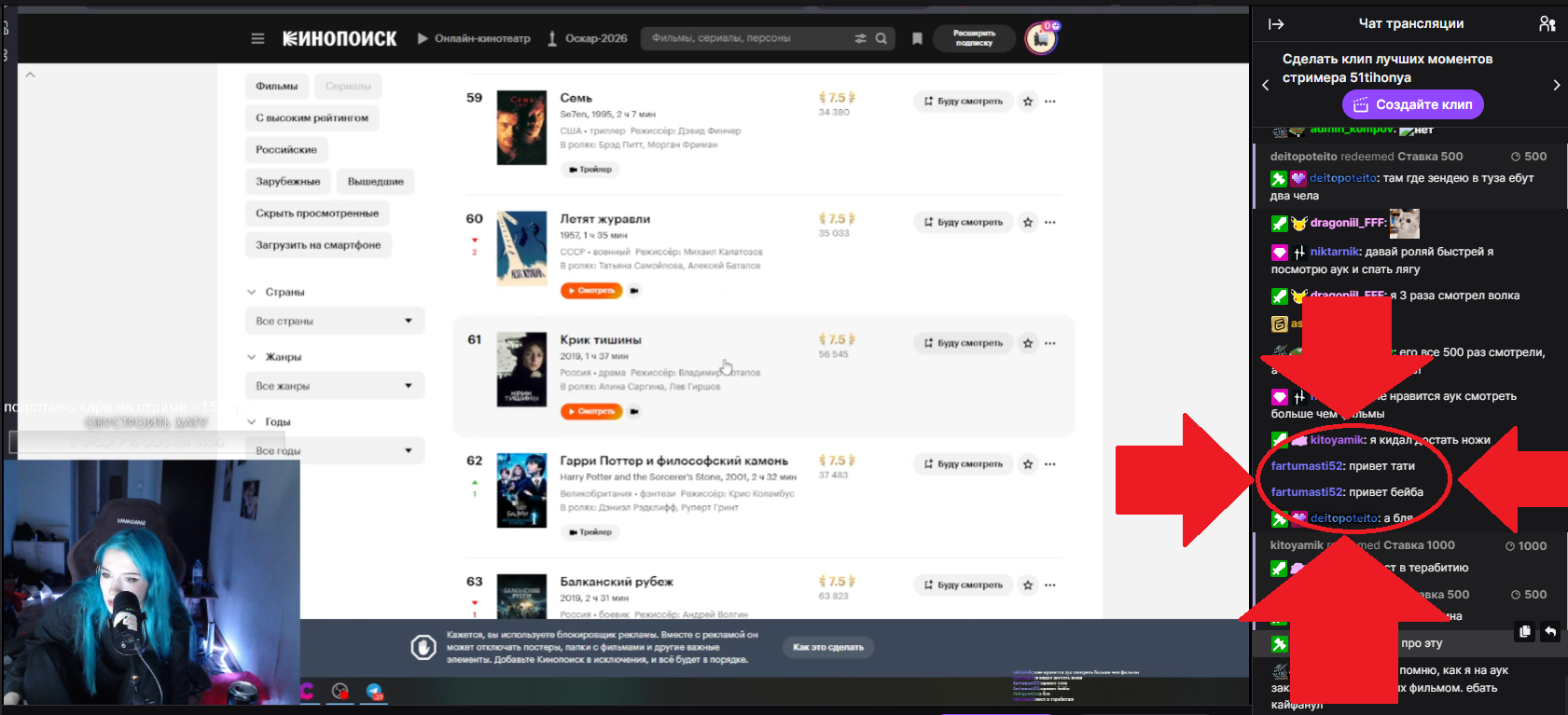The width and height of the screenshot is (1568, 715).
Task: Toggle 'С высоким рейтингом' filter
Action: (312, 118)
